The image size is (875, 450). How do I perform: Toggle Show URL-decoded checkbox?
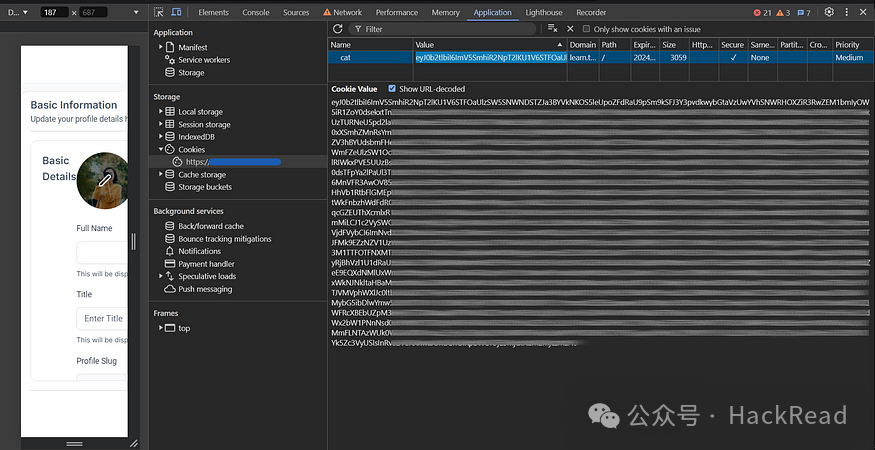[392, 89]
